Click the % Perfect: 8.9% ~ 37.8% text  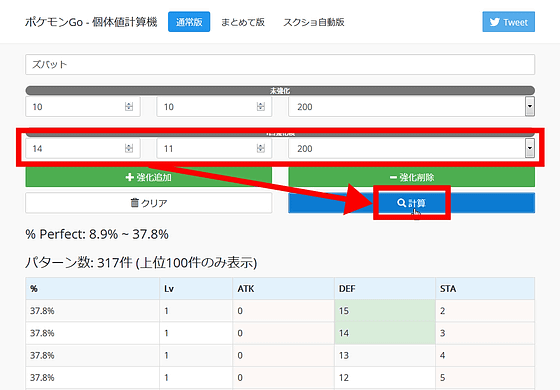coord(97,234)
